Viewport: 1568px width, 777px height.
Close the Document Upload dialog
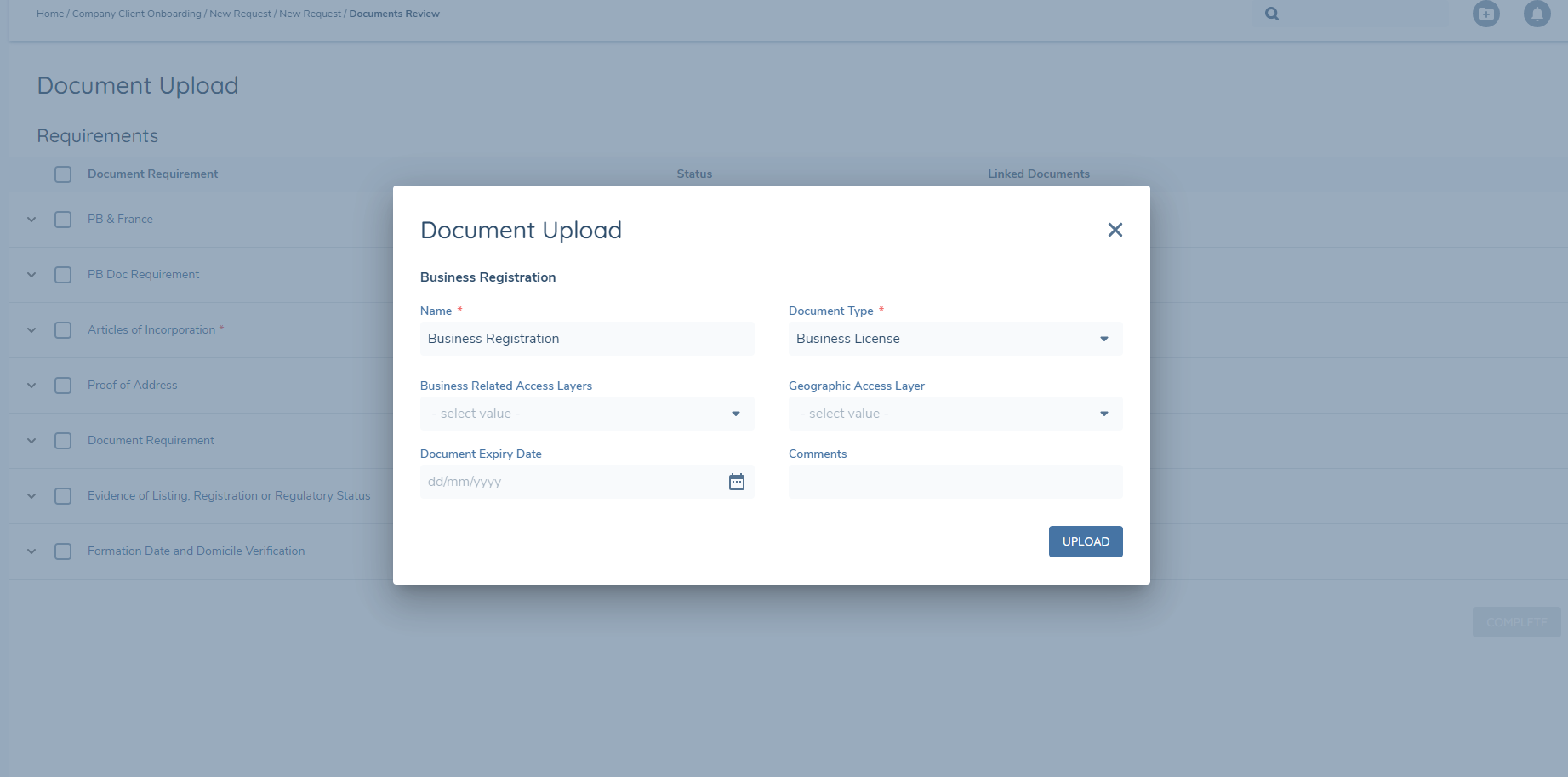(x=1115, y=230)
